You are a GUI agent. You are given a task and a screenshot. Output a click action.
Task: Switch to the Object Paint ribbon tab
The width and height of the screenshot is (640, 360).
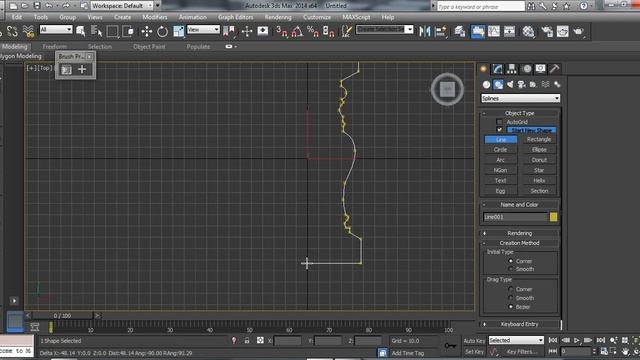coord(149,47)
